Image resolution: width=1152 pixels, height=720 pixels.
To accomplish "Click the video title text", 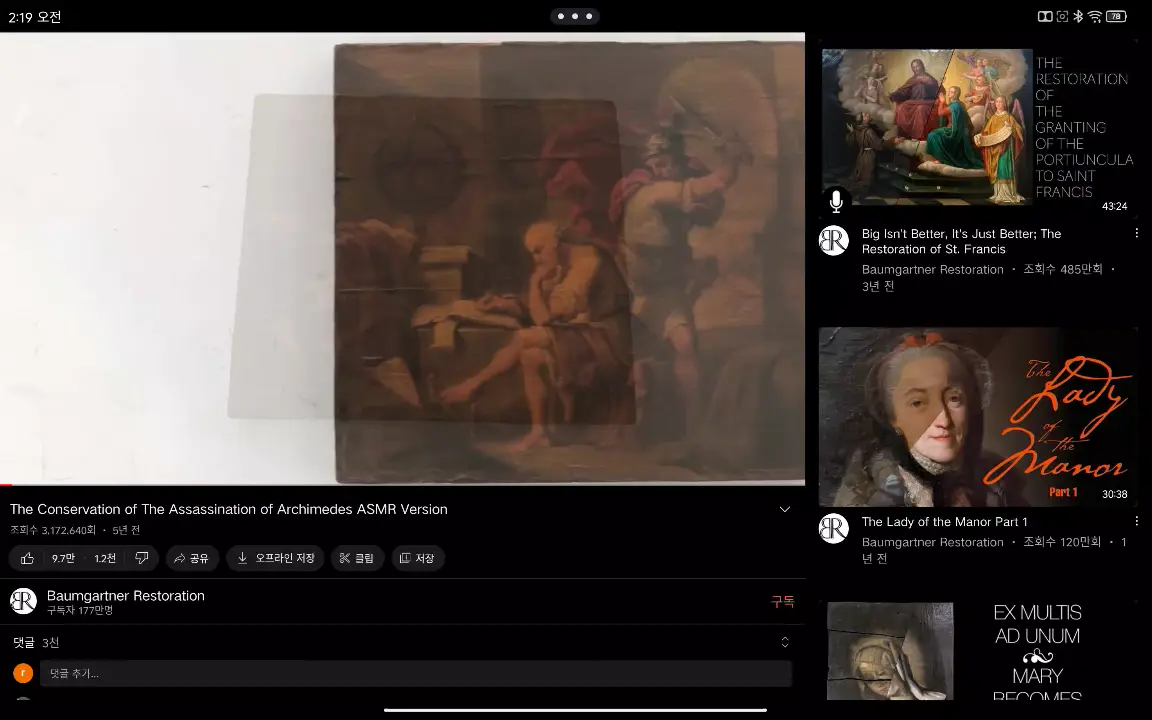I will (228, 509).
